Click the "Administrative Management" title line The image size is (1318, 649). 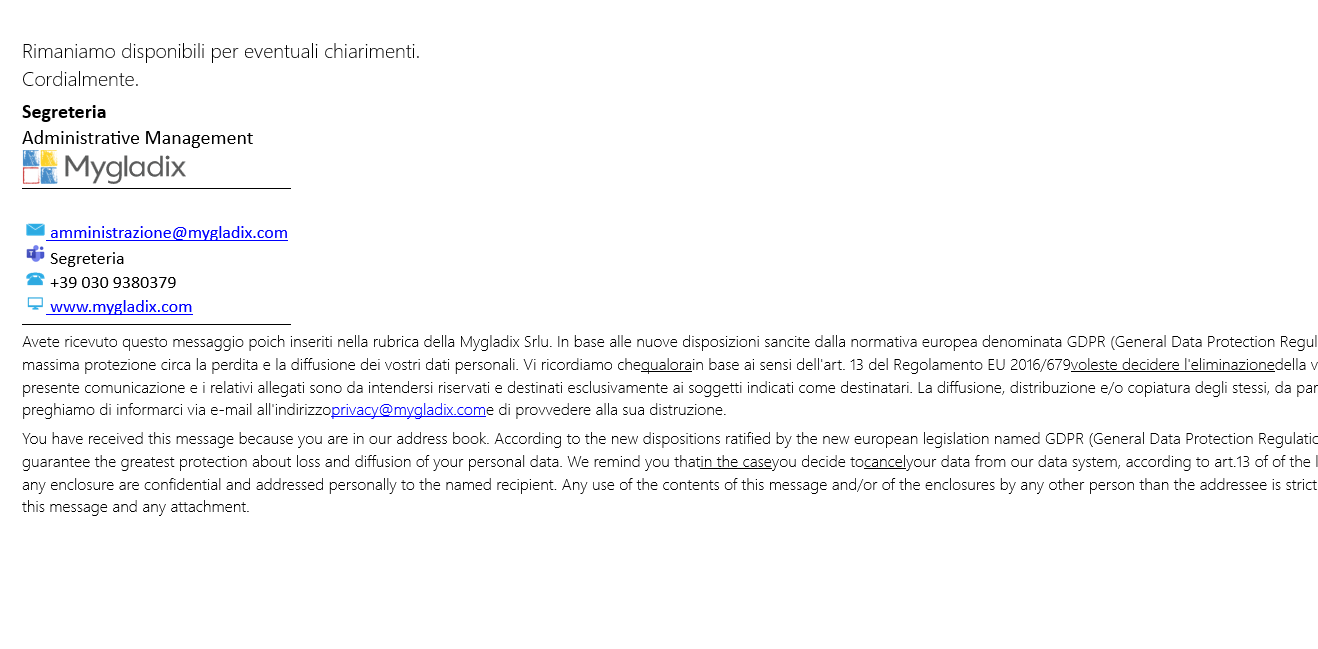pos(137,138)
